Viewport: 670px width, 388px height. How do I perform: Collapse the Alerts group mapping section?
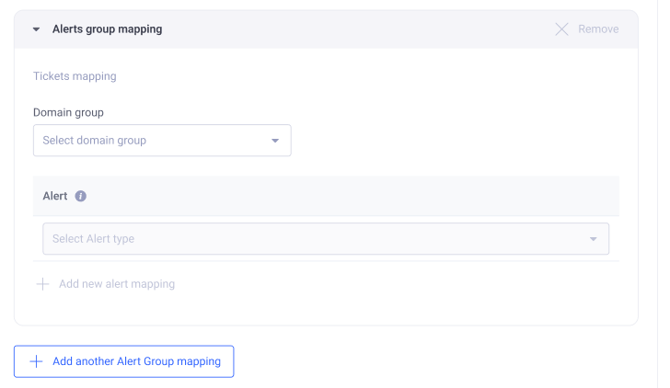pos(36,29)
